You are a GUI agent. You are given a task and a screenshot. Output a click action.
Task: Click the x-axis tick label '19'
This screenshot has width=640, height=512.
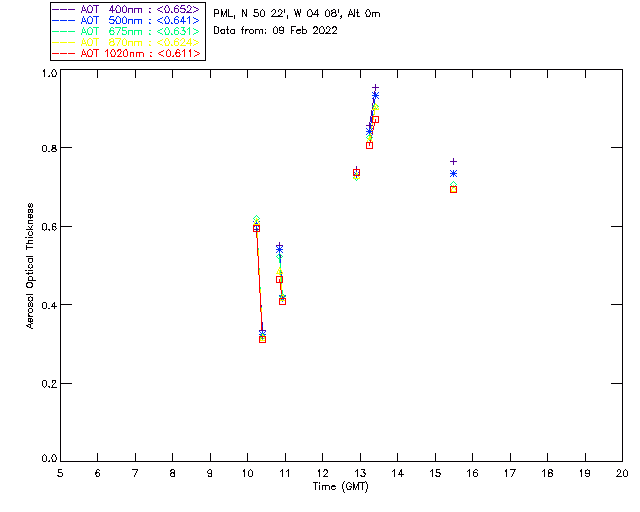585,473
